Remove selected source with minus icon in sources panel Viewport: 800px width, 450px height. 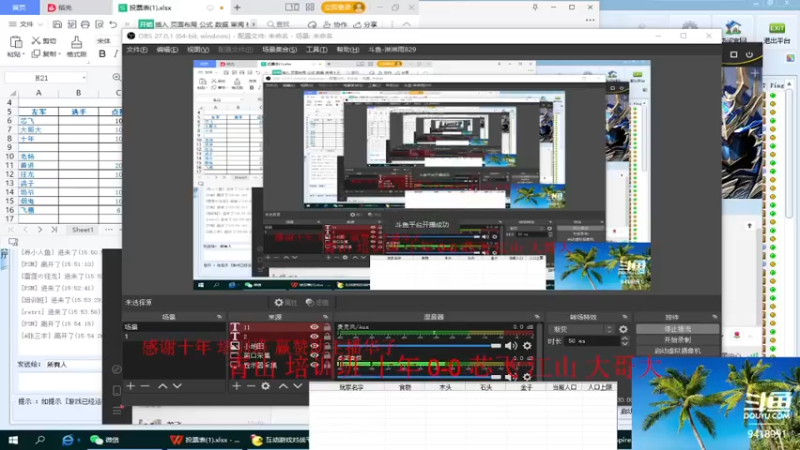click(x=251, y=386)
